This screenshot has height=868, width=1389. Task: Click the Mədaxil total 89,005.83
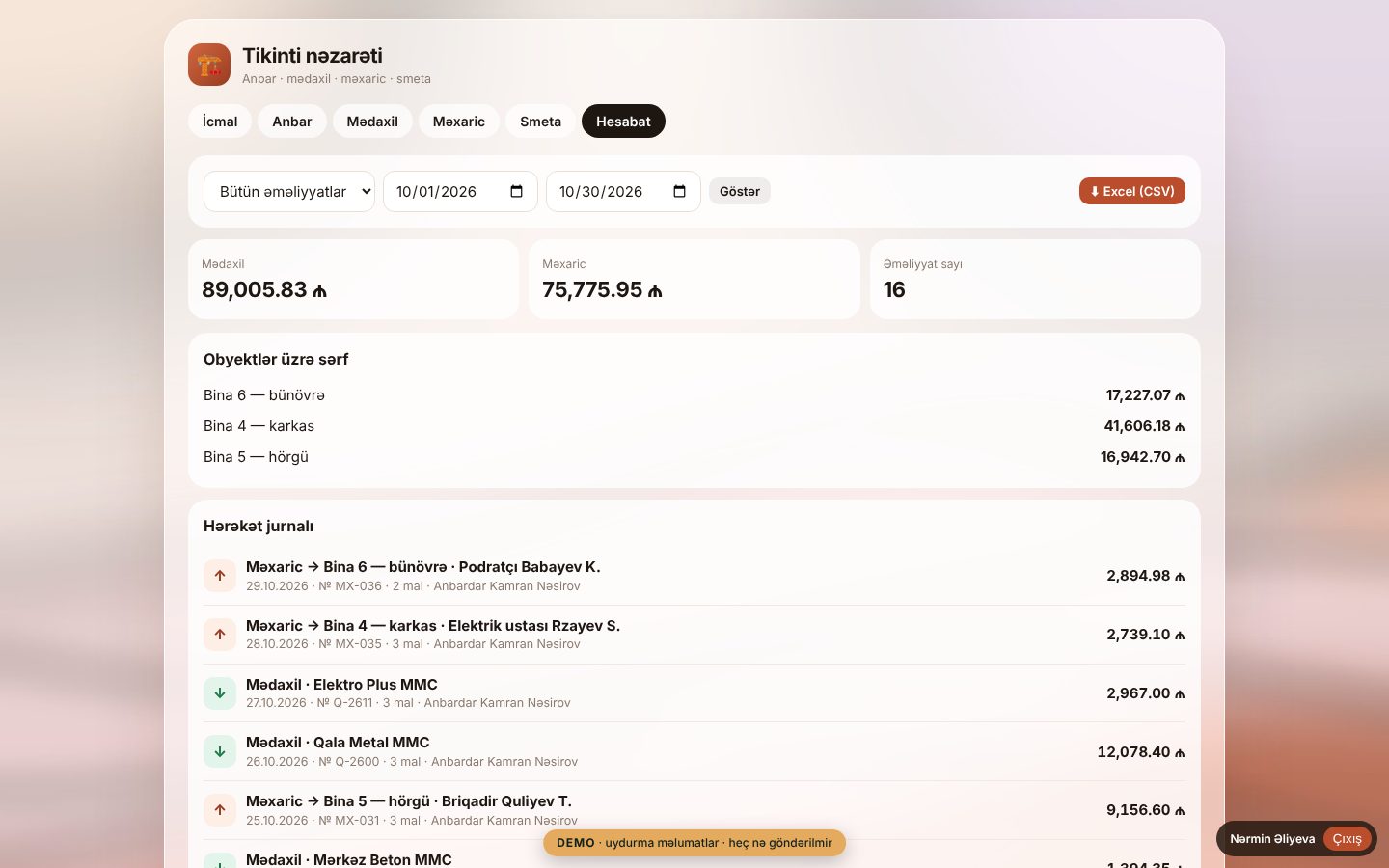[264, 289]
